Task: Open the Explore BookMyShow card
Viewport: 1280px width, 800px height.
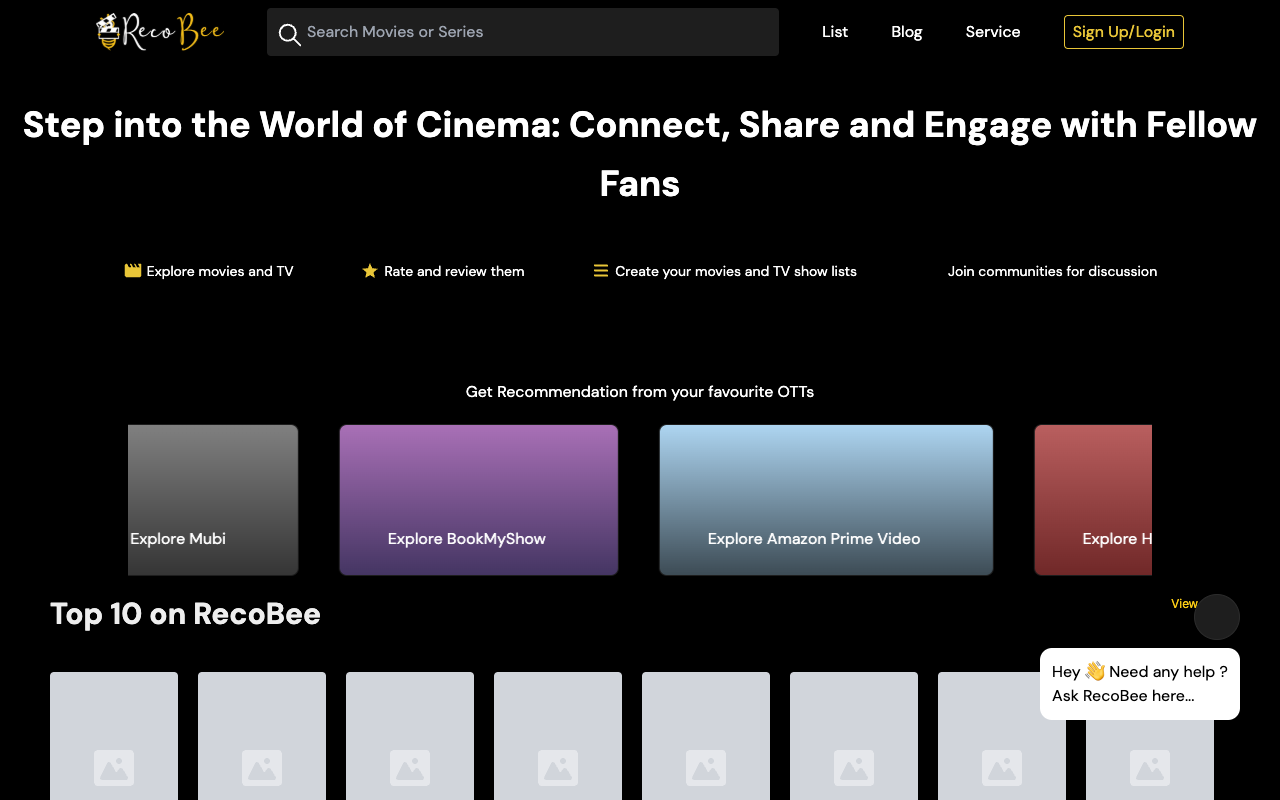Action: 479,500
